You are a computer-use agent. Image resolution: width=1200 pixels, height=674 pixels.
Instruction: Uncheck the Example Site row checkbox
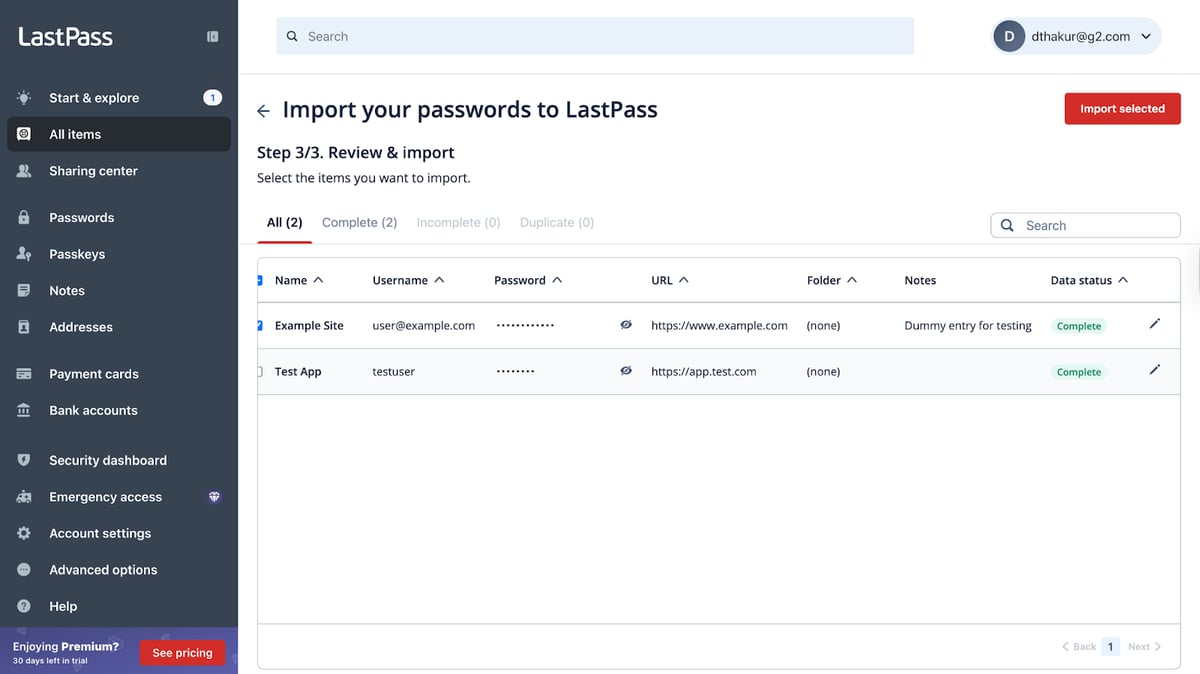260,325
